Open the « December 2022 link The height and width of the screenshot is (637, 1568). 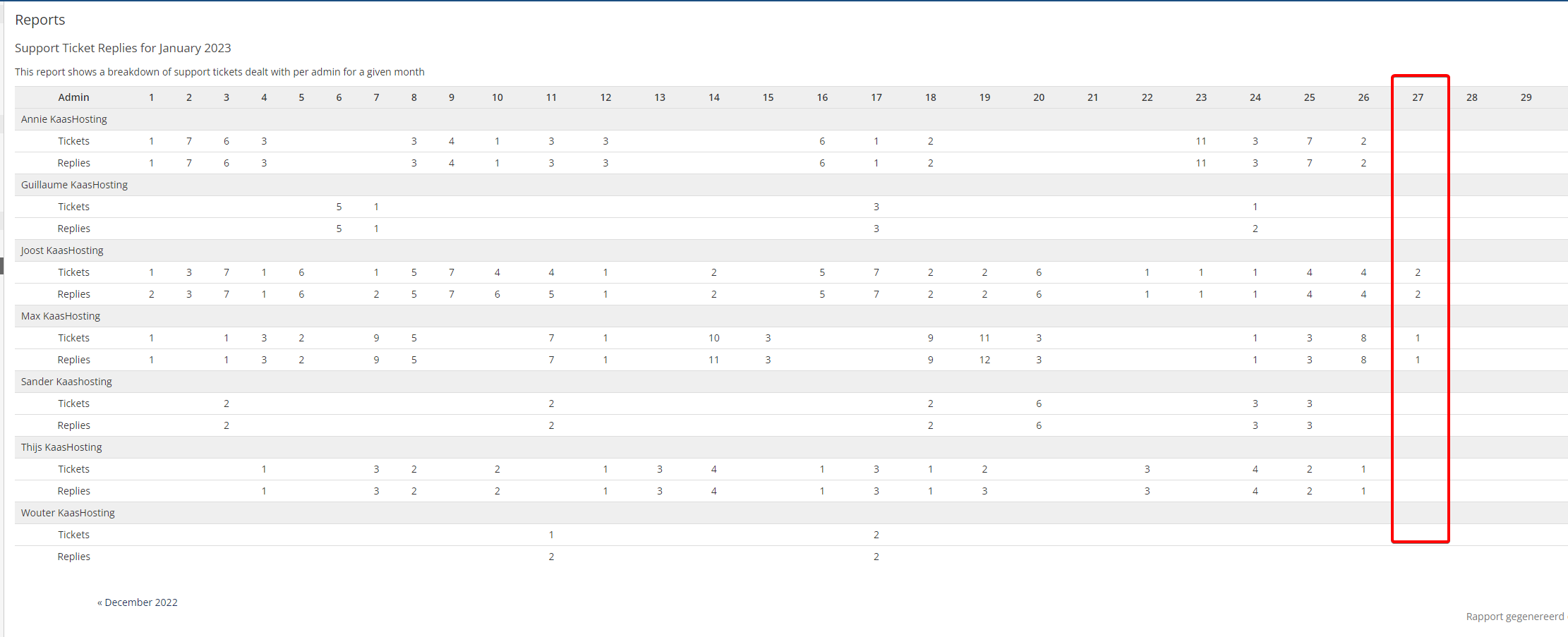pos(138,602)
